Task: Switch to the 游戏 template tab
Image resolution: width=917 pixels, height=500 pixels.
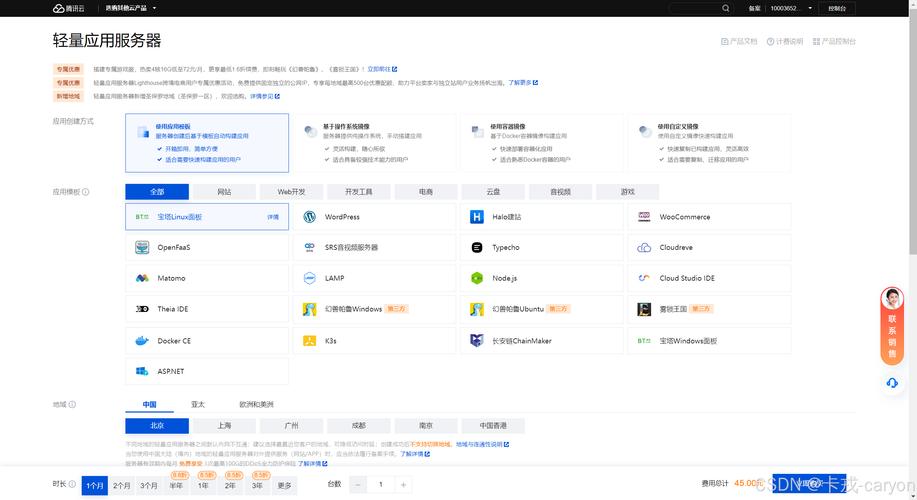Action: [628, 192]
